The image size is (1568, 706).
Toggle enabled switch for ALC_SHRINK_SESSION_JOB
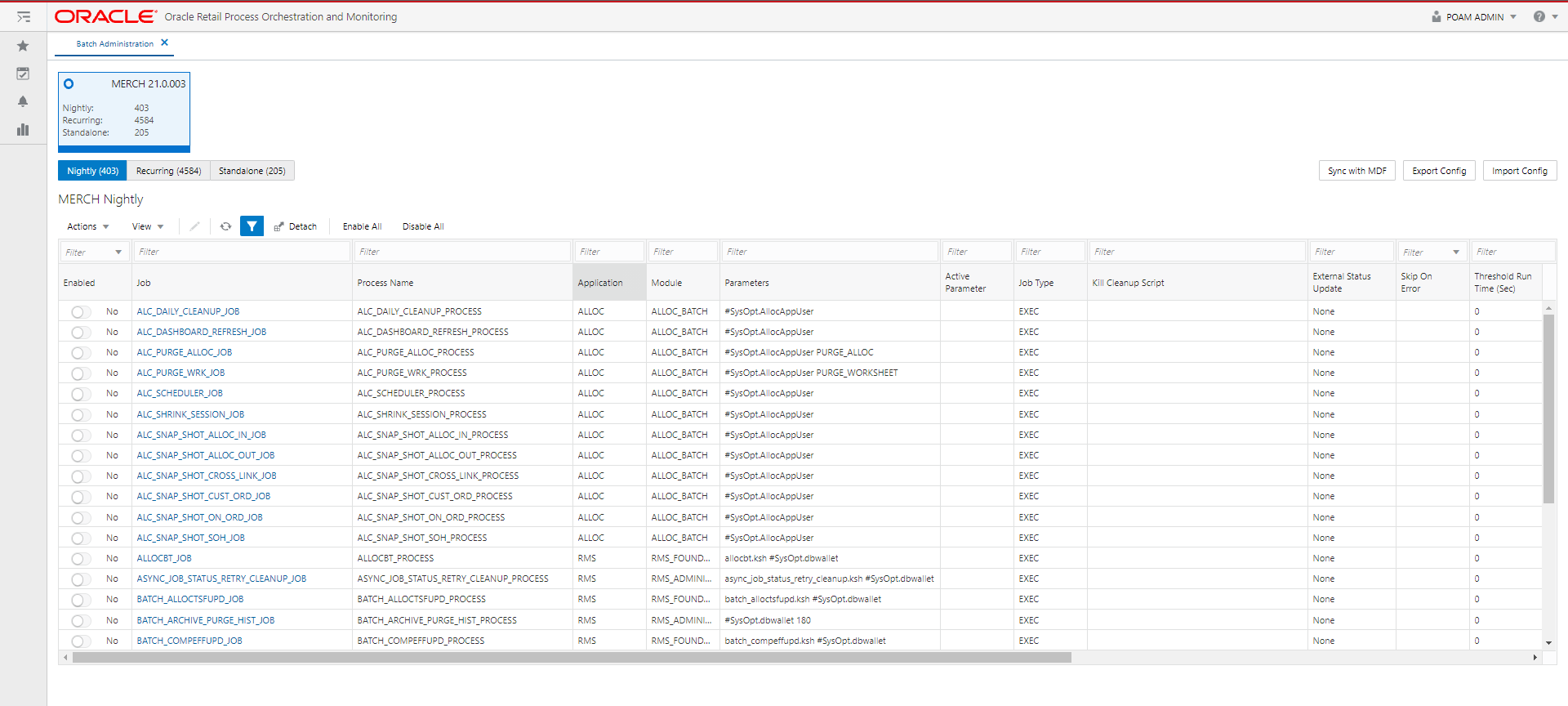coord(81,414)
